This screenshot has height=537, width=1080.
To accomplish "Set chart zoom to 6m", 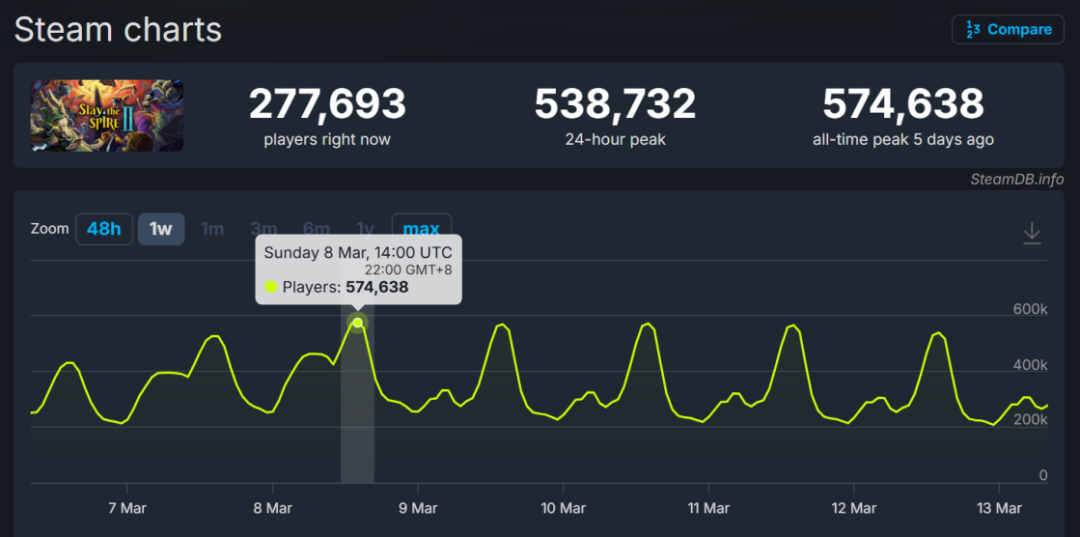I will tap(316, 229).
